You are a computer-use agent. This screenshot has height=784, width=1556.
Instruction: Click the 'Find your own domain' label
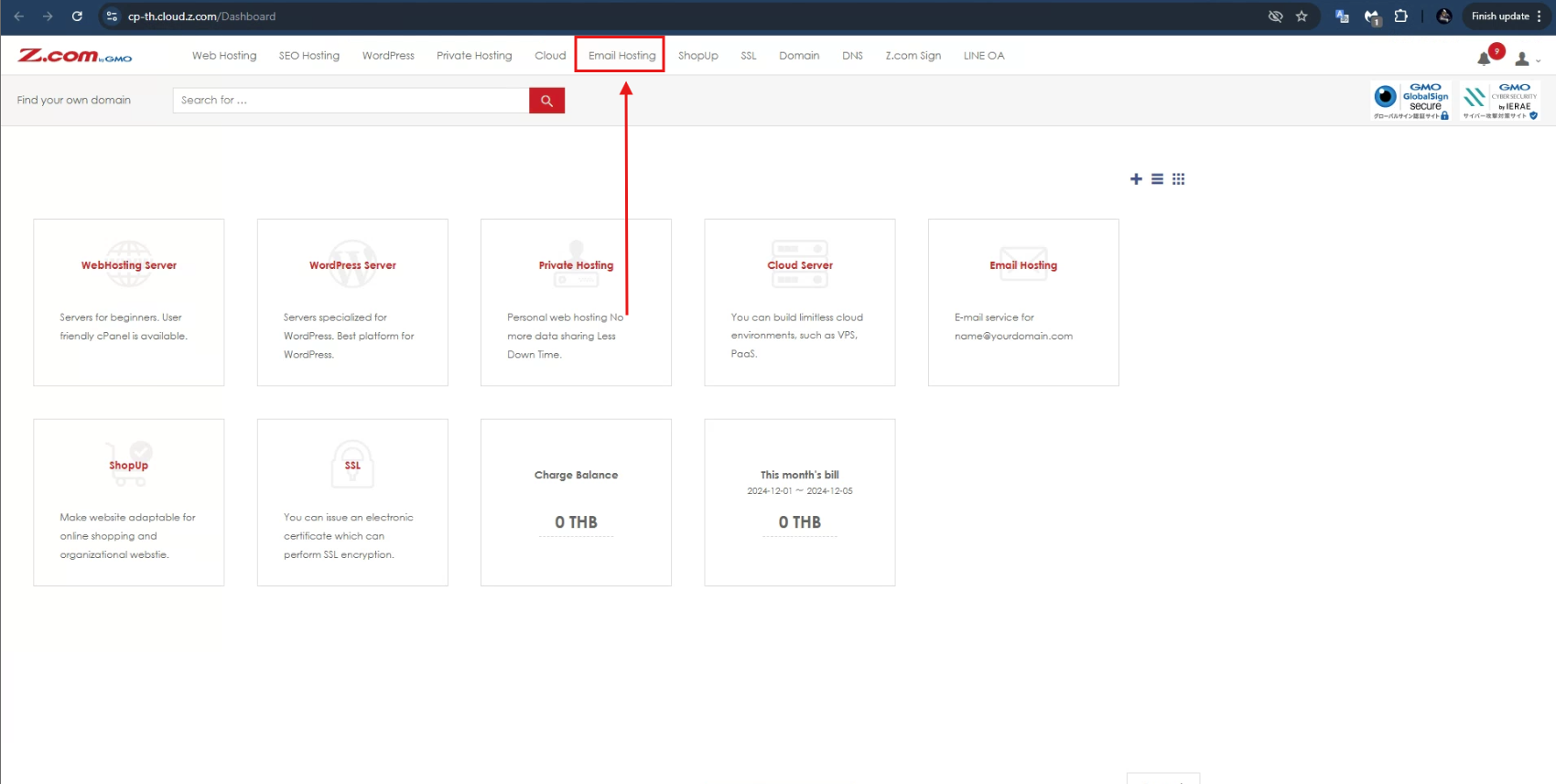[x=74, y=101]
